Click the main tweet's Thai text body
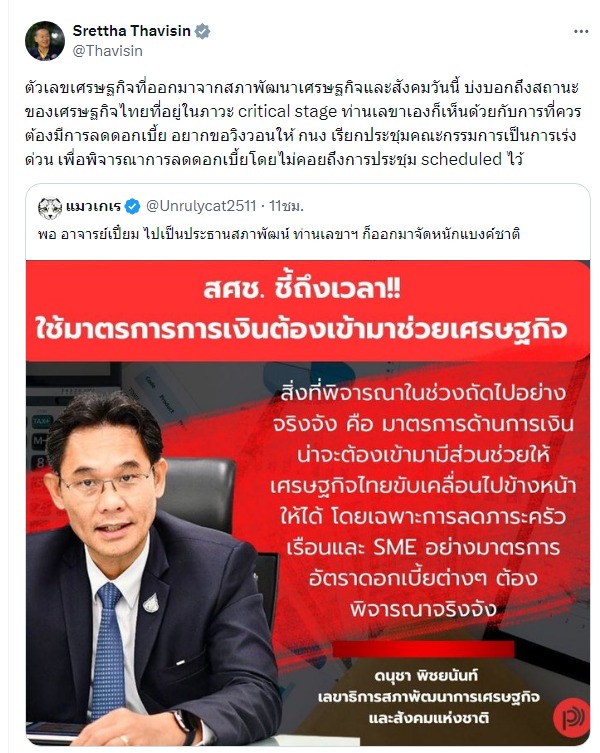 pyautogui.click(x=303, y=123)
